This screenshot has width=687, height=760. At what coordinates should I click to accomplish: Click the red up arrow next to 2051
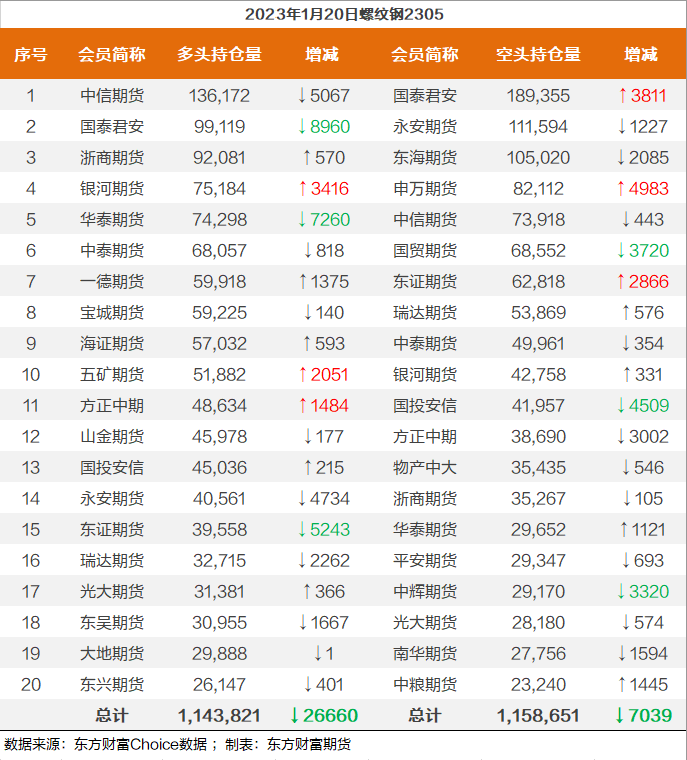[x=303, y=375]
